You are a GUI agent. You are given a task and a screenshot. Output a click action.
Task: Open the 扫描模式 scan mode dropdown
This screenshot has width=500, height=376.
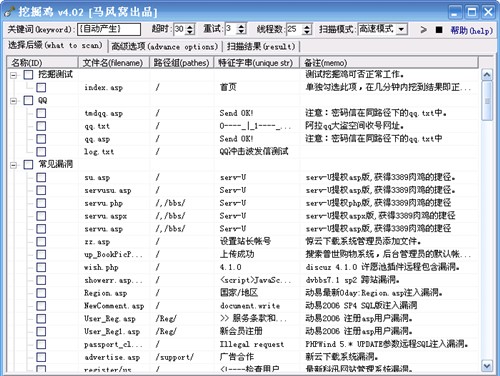point(402,29)
